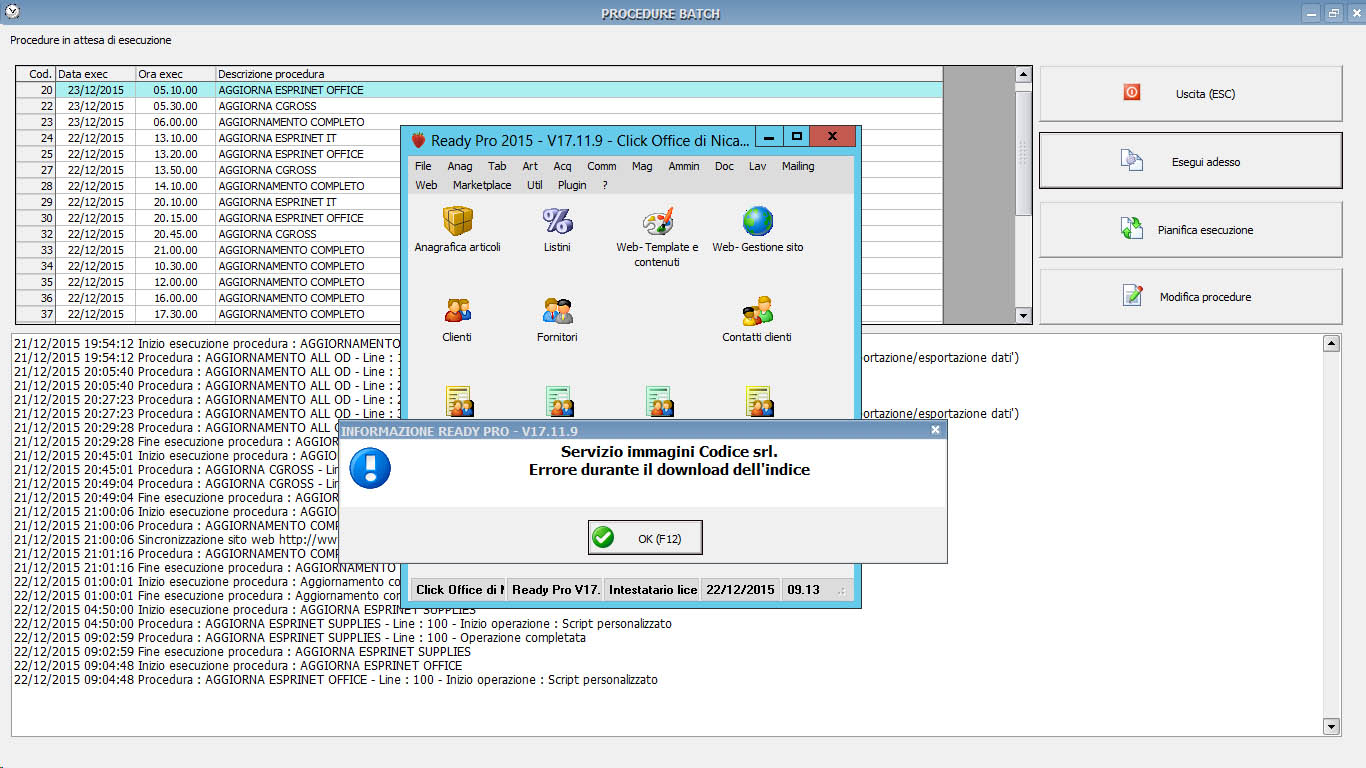This screenshot has height=768, width=1366.
Task: Click last log line AGGIORNA ESPRINET OFFICE Script personalizzato
Action: (336, 680)
